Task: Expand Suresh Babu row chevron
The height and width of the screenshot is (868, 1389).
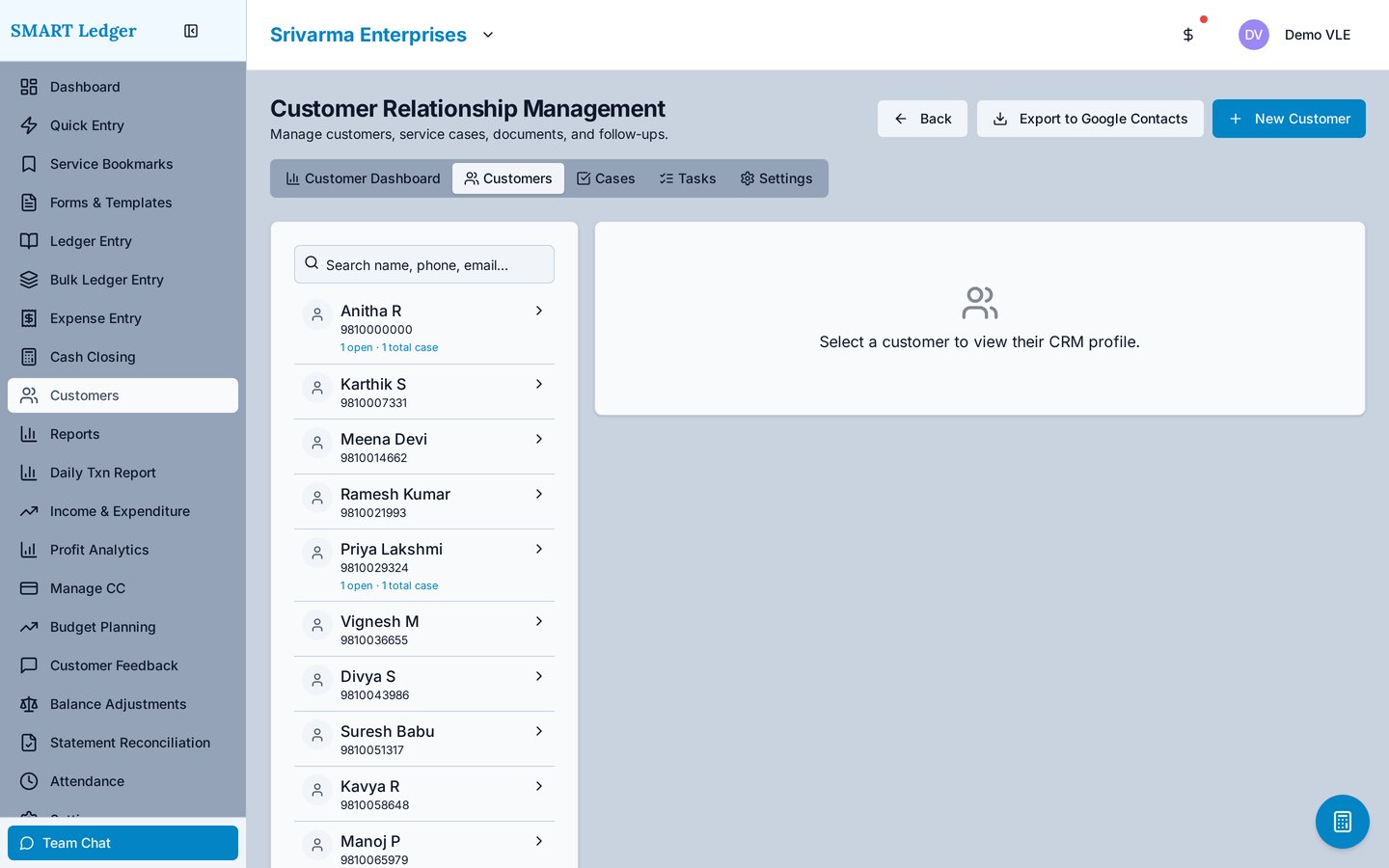Action: pos(539,731)
